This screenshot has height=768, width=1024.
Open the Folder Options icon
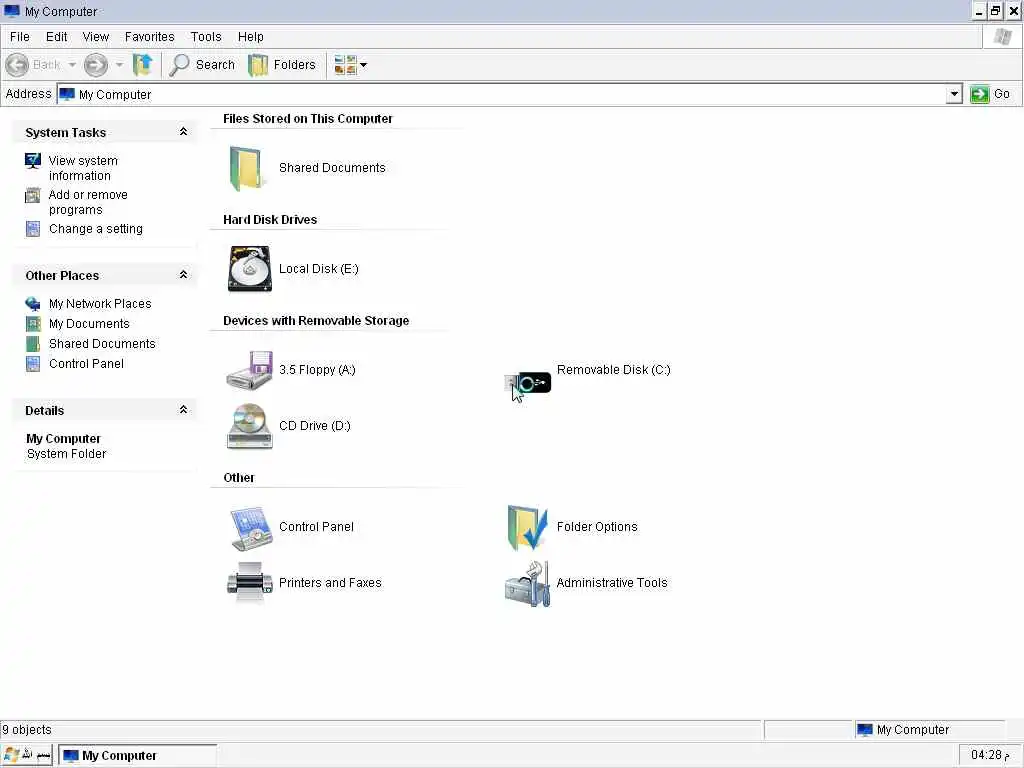528,528
